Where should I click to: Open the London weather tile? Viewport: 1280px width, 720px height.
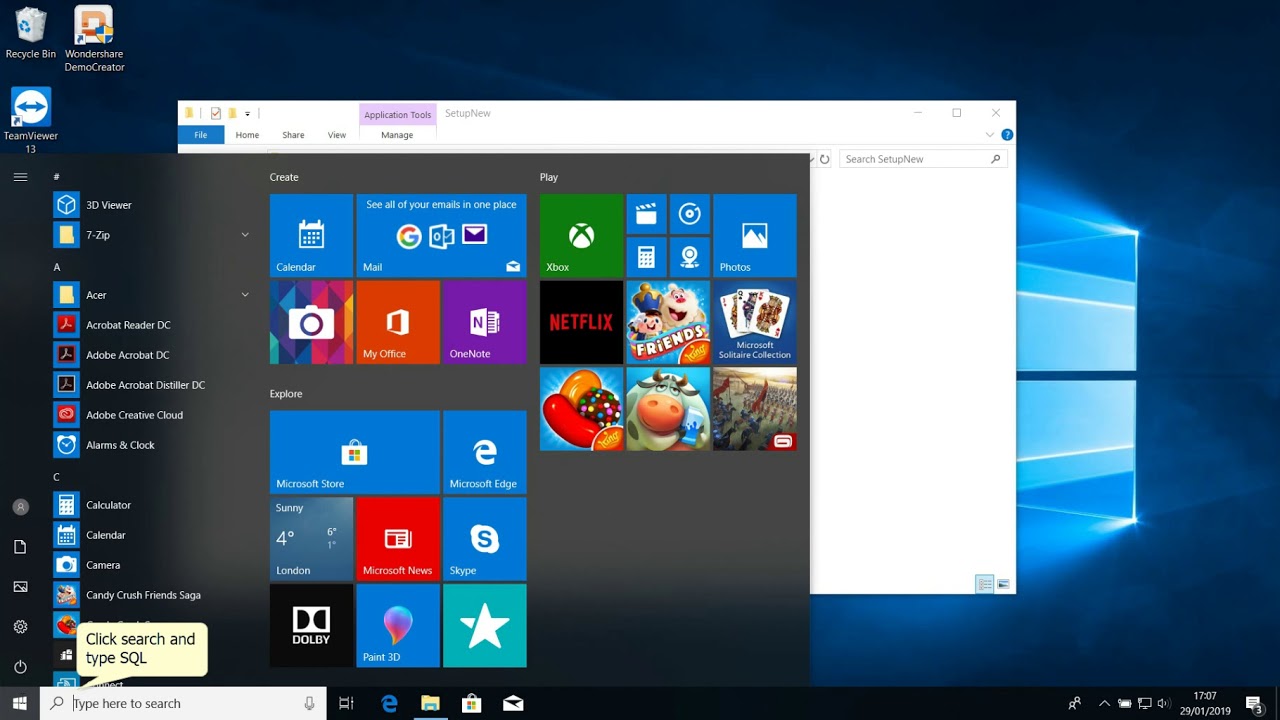(x=311, y=539)
